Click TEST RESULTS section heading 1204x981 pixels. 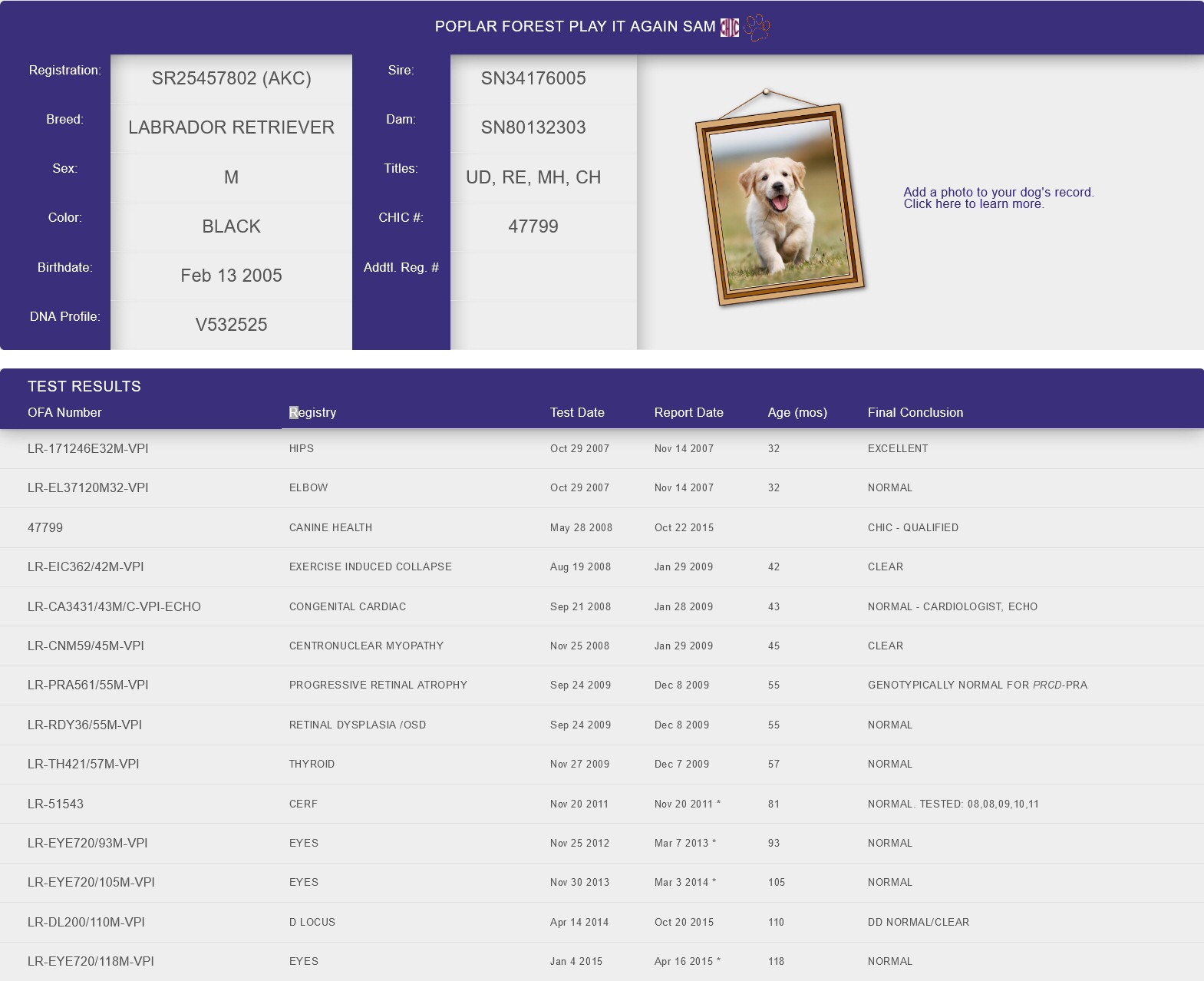pos(84,386)
